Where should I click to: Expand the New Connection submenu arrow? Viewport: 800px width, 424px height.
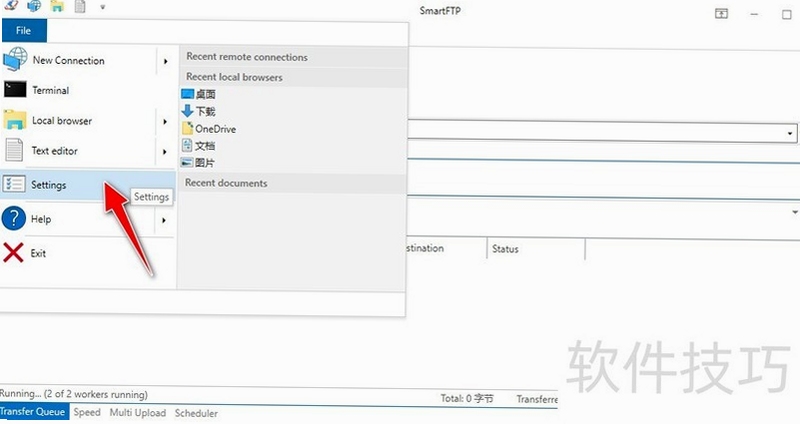pyautogui.click(x=165, y=61)
